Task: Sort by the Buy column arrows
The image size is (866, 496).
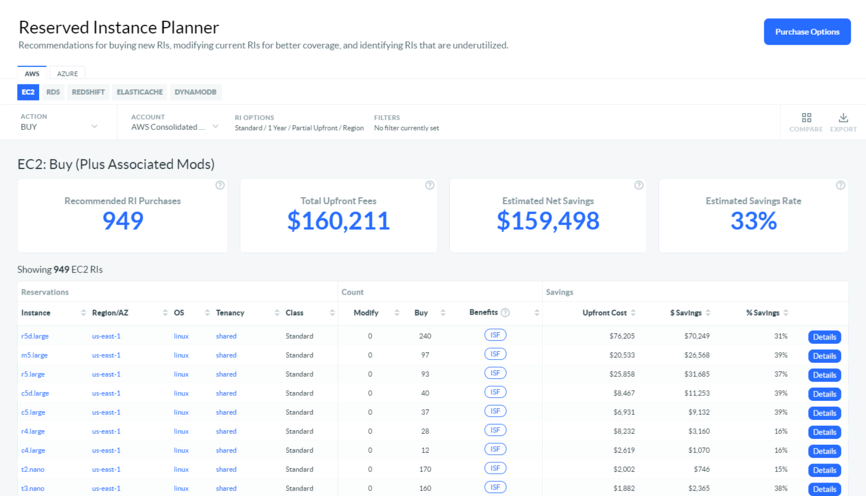Action: click(442, 313)
